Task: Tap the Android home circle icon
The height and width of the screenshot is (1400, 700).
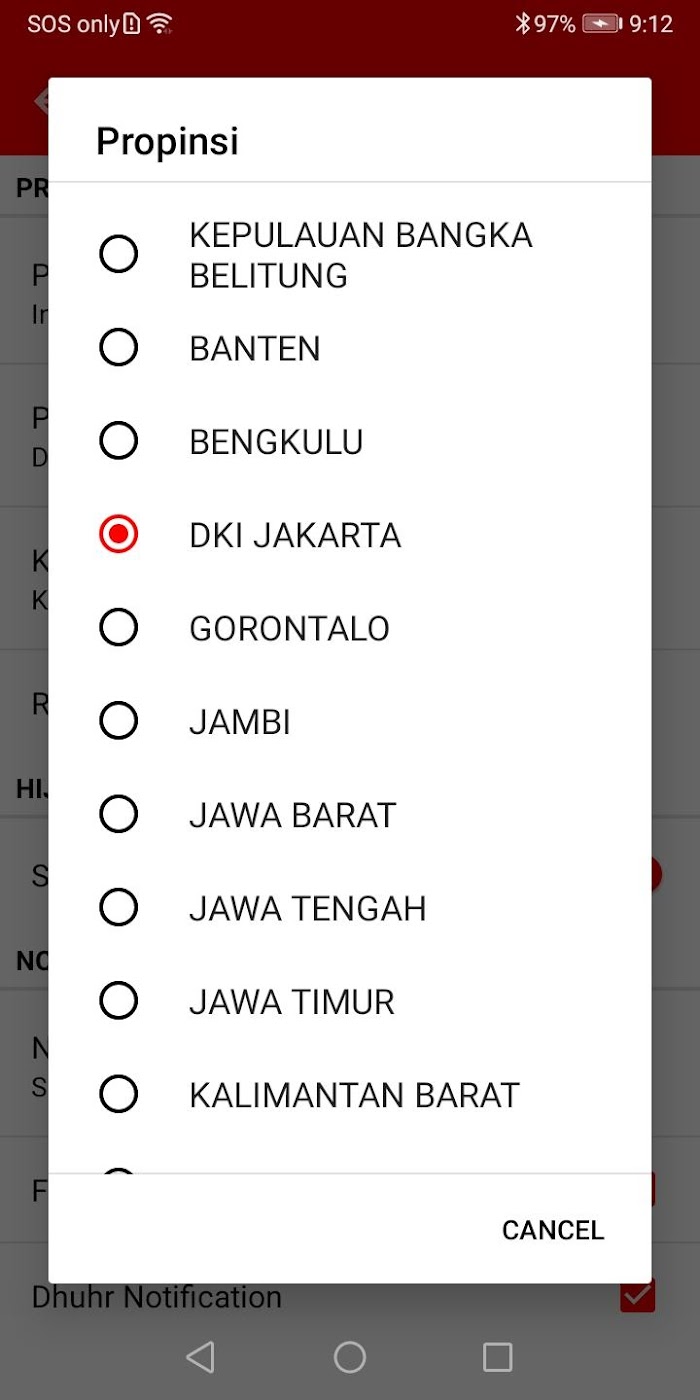Action: [x=349, y=1357]
